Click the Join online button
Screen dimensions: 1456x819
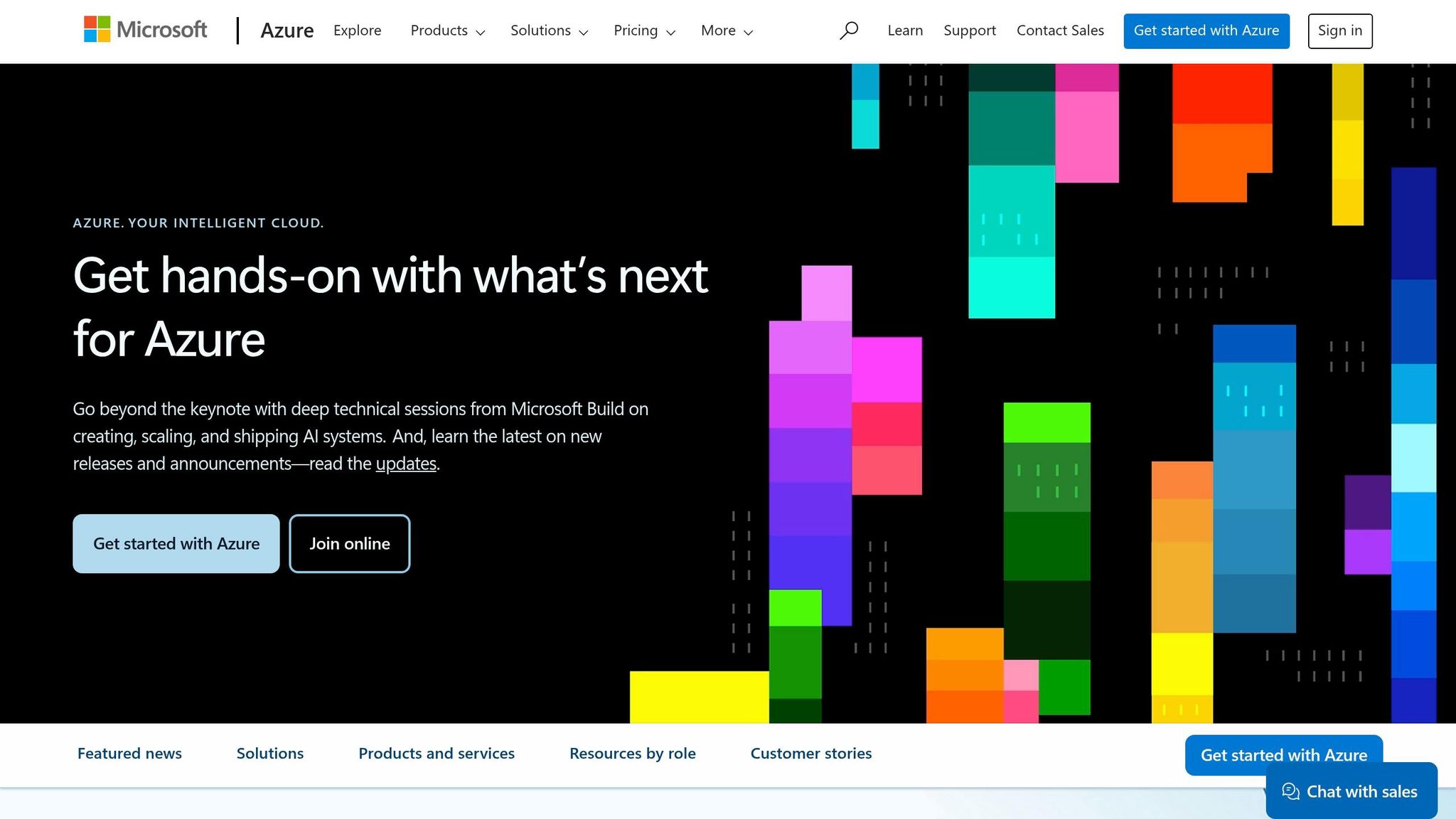350,543
